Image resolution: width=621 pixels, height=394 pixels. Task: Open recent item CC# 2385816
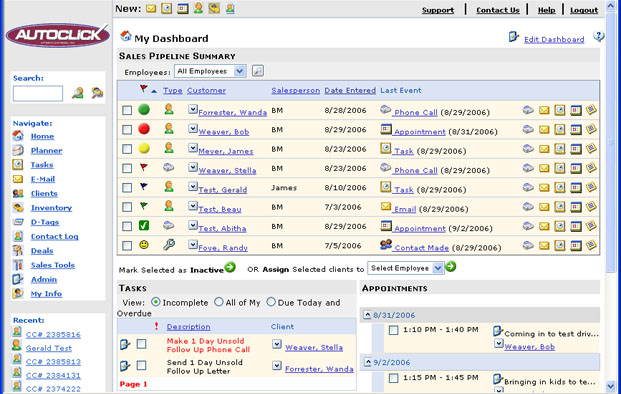pos(53,335)
